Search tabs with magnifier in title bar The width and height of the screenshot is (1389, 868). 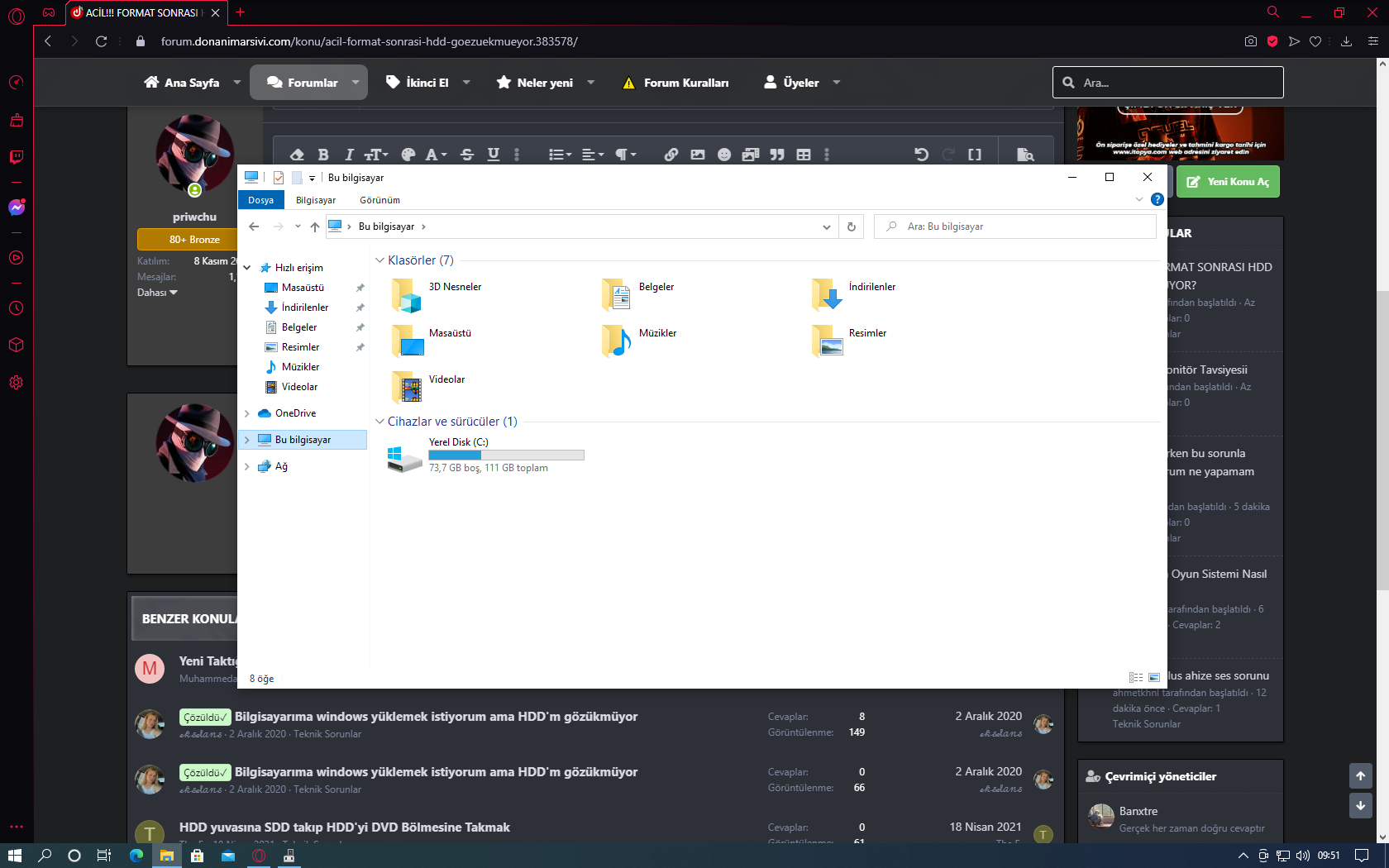(x=1273, y=12)
